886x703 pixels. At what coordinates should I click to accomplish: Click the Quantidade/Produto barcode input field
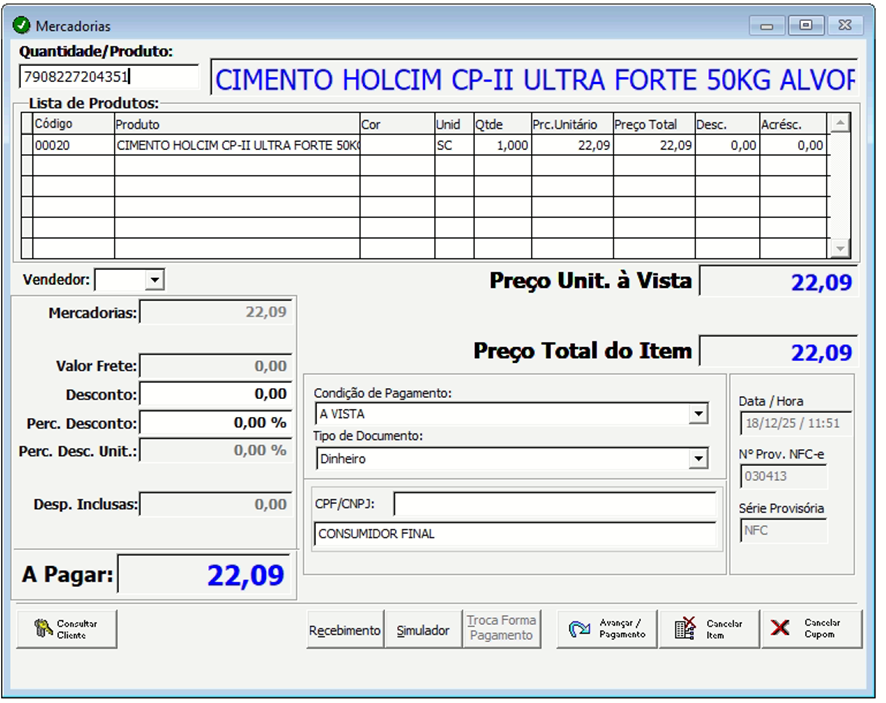pos(108,77)
